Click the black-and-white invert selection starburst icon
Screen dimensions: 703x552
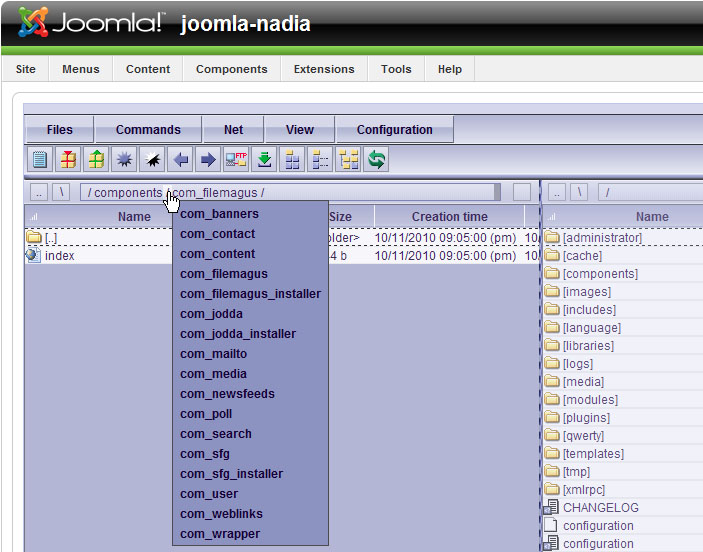pos(152,159)
